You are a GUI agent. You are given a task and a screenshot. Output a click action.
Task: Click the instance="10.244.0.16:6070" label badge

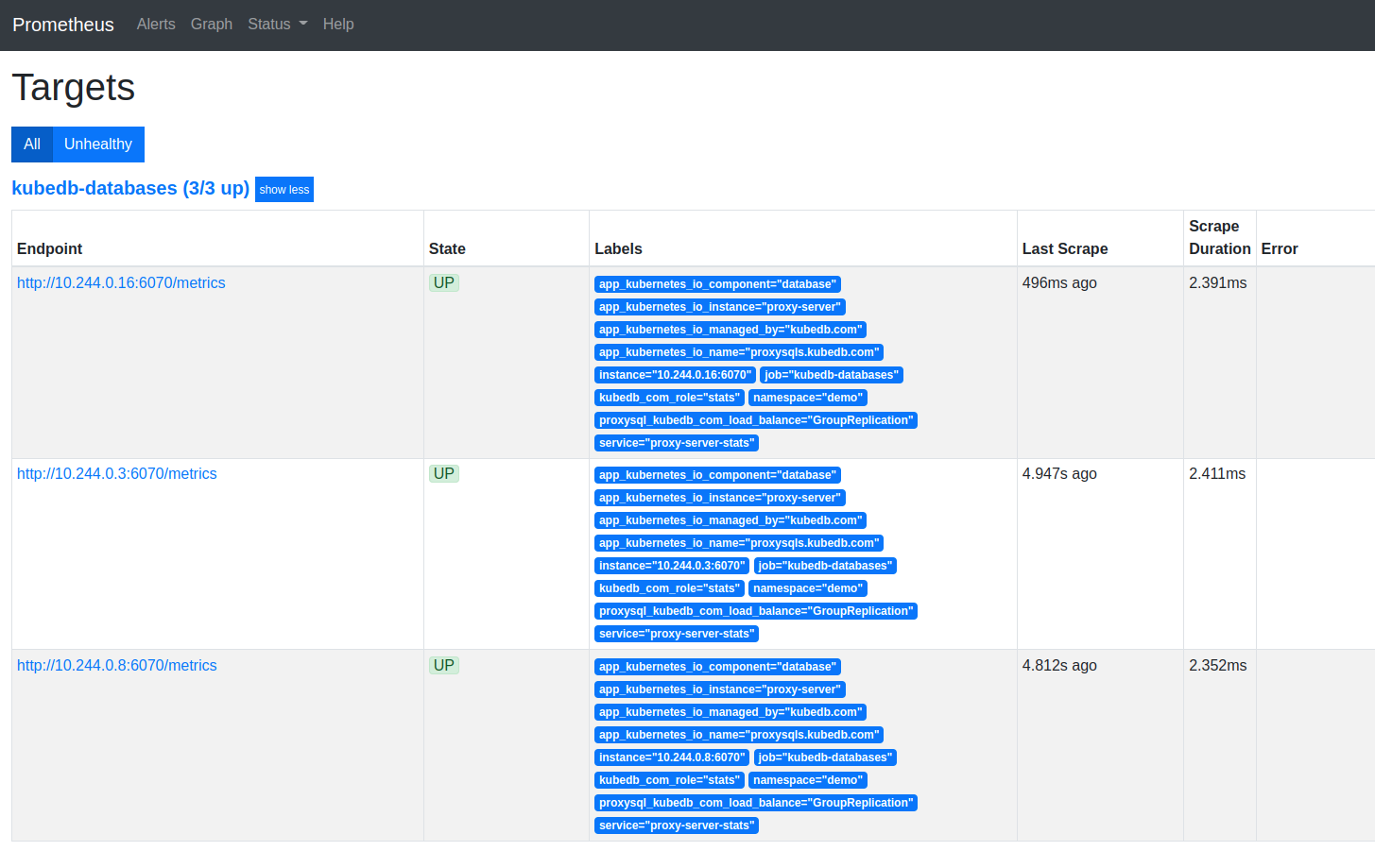pos(675,375)
